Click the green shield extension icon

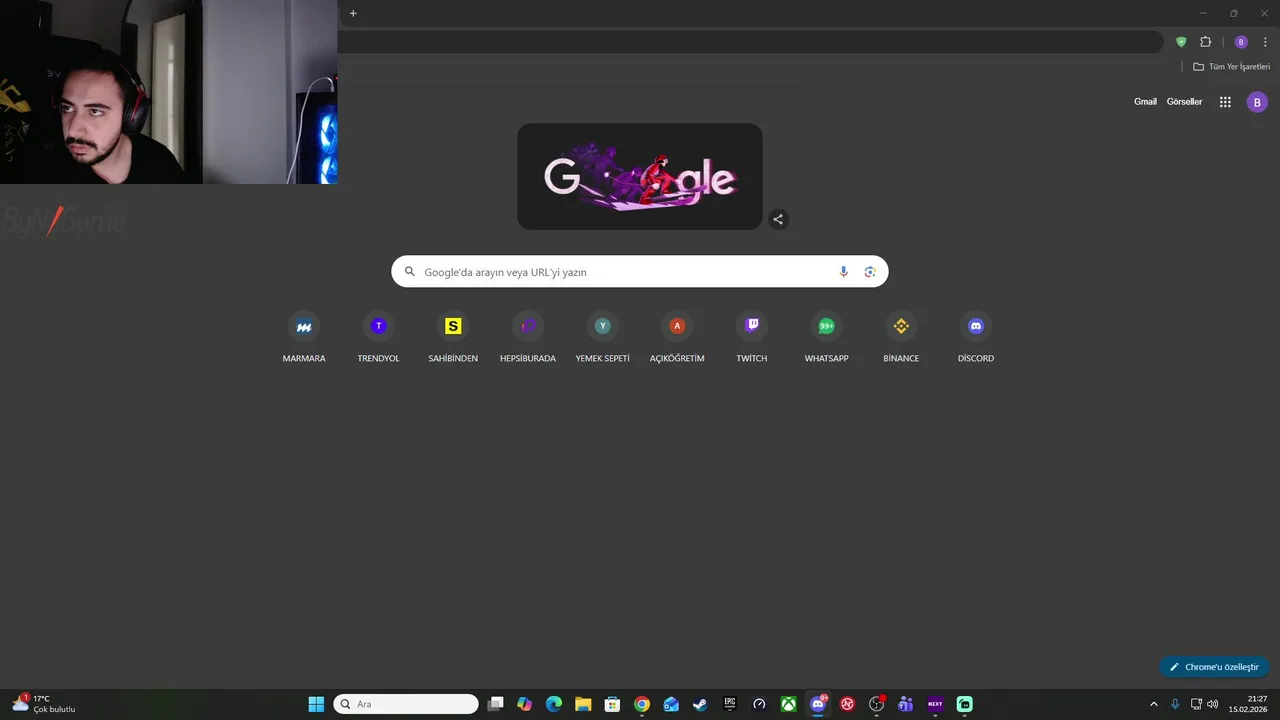coord(1181,42)
